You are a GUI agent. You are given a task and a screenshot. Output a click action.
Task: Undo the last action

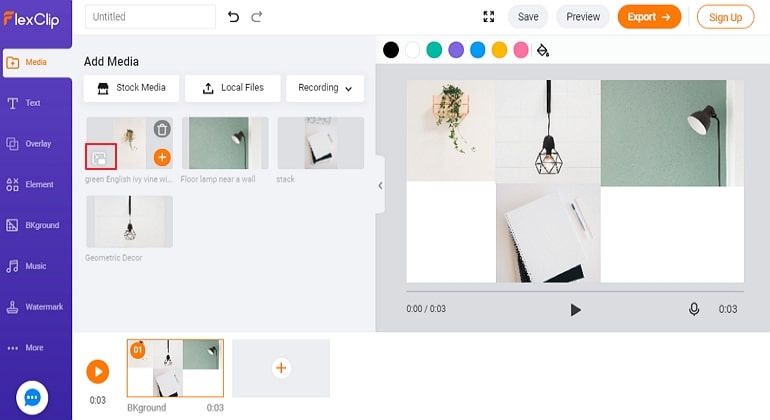click(x=233, y=17)
